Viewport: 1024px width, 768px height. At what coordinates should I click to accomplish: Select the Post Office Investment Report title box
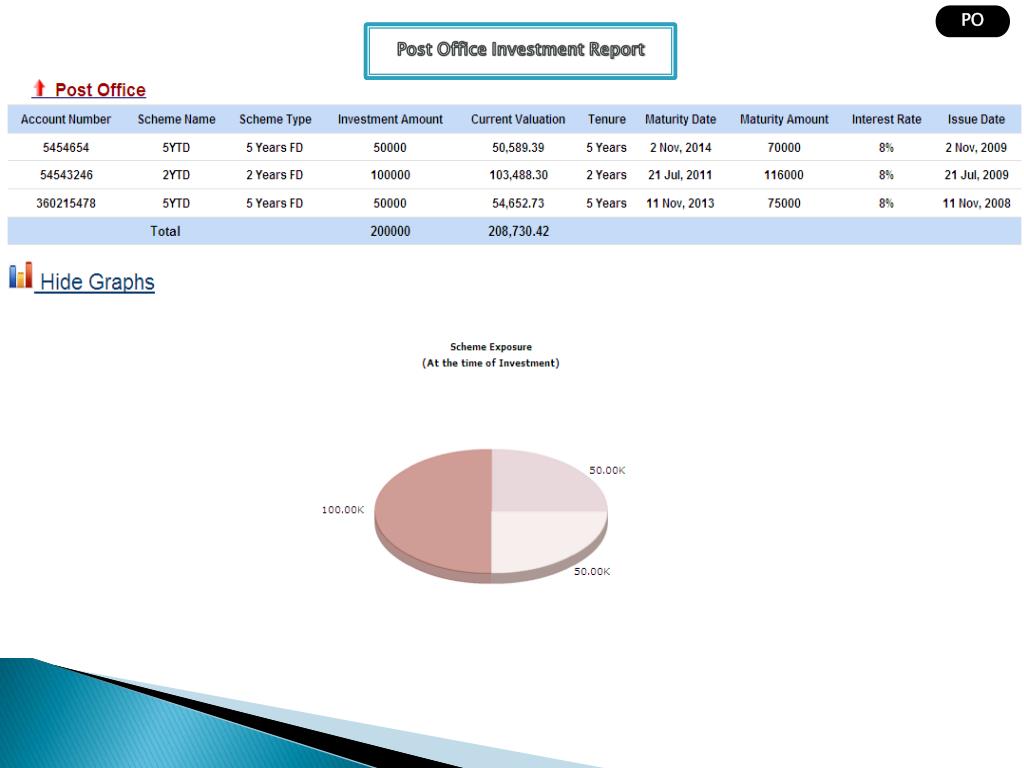[x=520, y=51]
